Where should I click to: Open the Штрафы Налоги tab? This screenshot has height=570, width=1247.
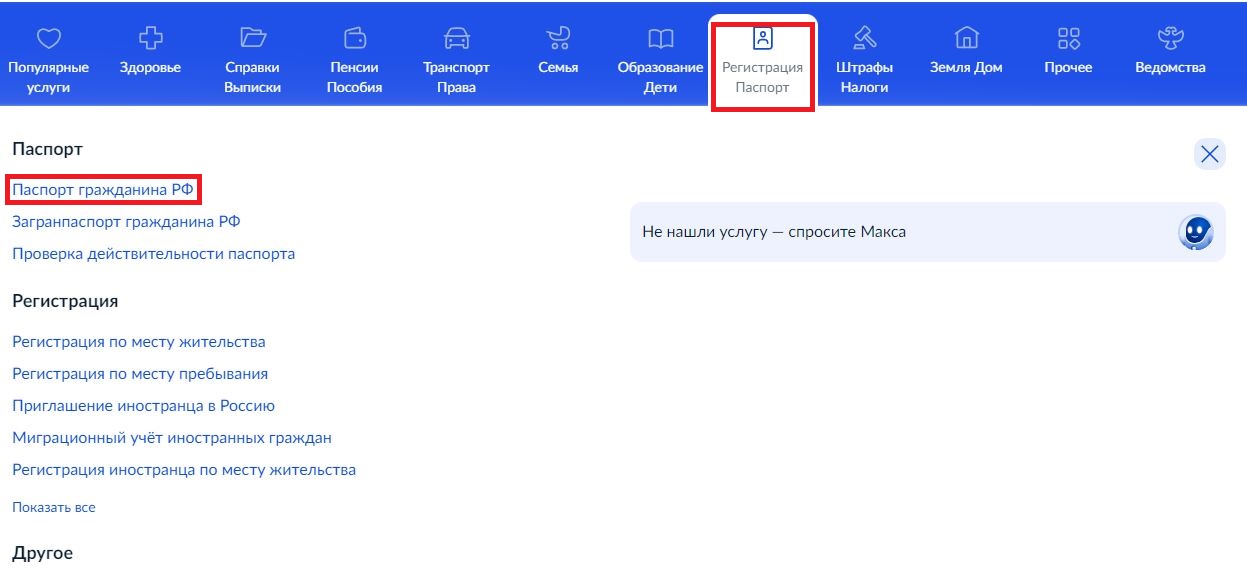coord(864,60)
